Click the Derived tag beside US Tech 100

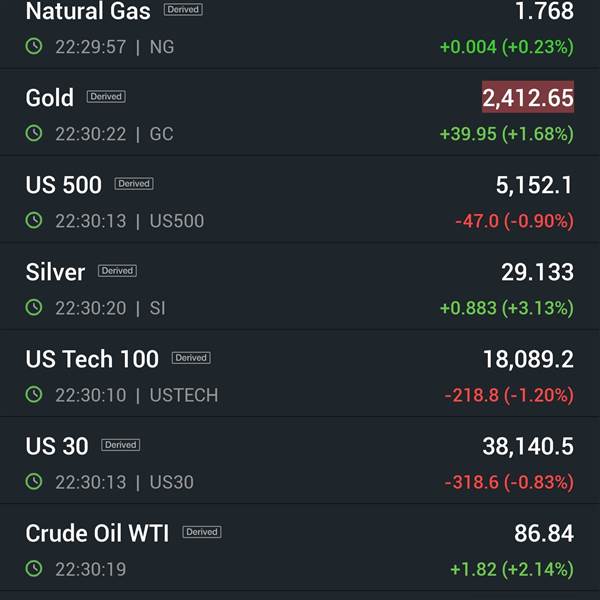191,358
